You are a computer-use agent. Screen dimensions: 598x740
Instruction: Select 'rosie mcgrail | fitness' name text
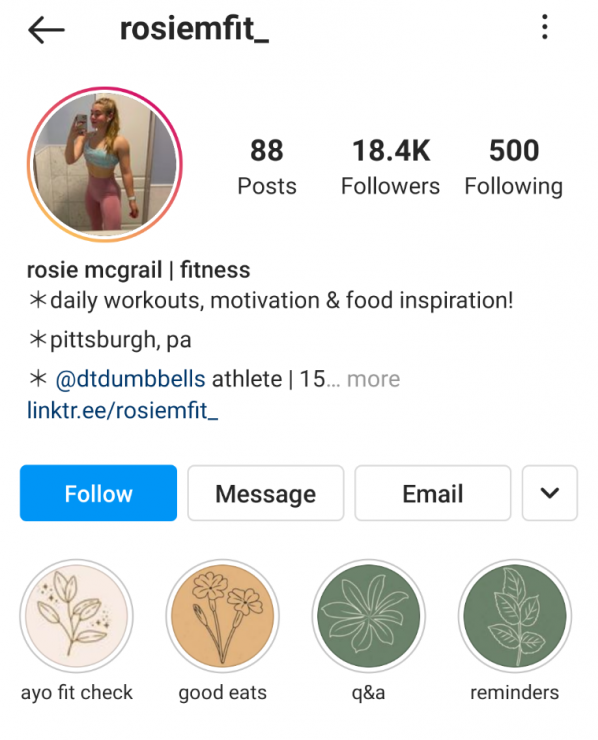138,270
